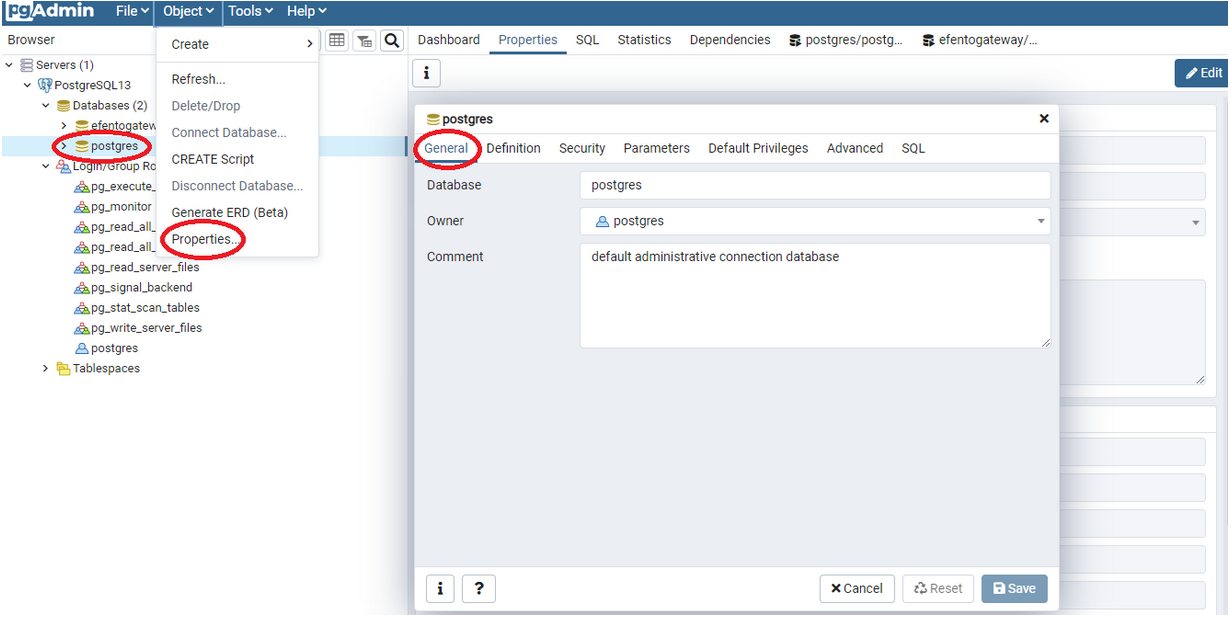
Task: Click the help question mark button in dialog
Action: (479, 589)
